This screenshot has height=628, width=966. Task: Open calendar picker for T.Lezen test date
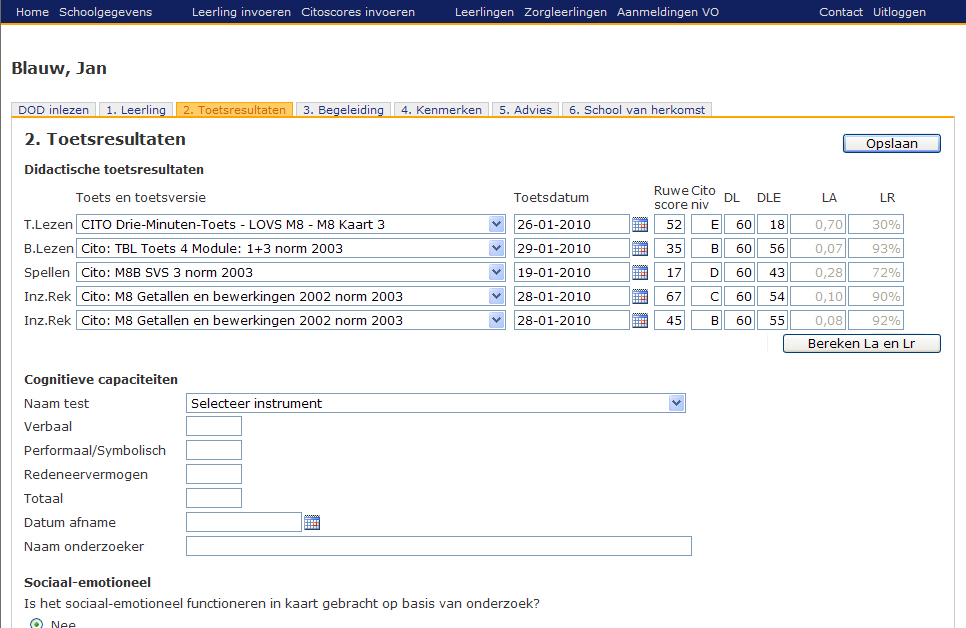click(x=640, y=224)
